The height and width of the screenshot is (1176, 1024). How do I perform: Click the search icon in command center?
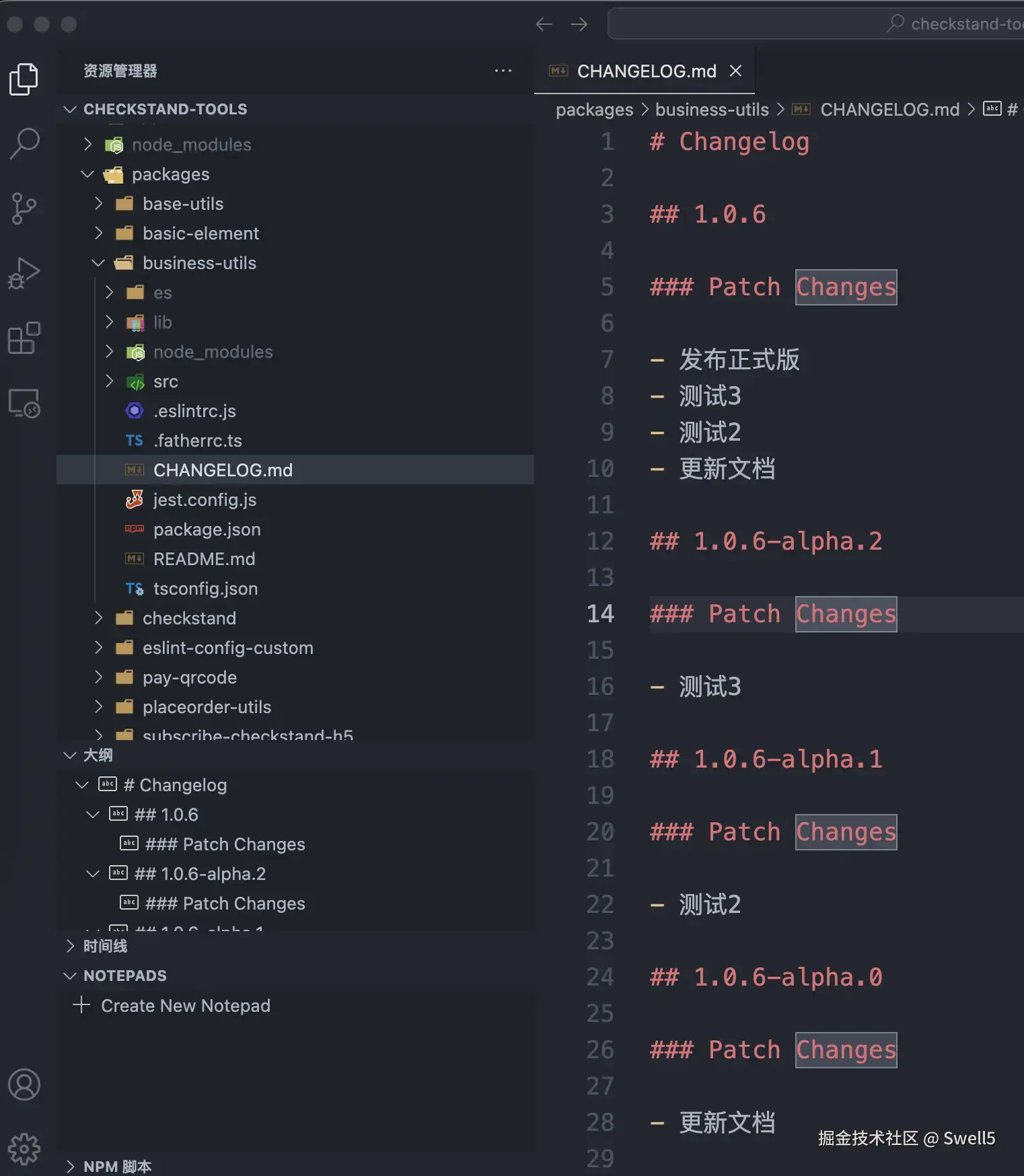tap(895, 24)
